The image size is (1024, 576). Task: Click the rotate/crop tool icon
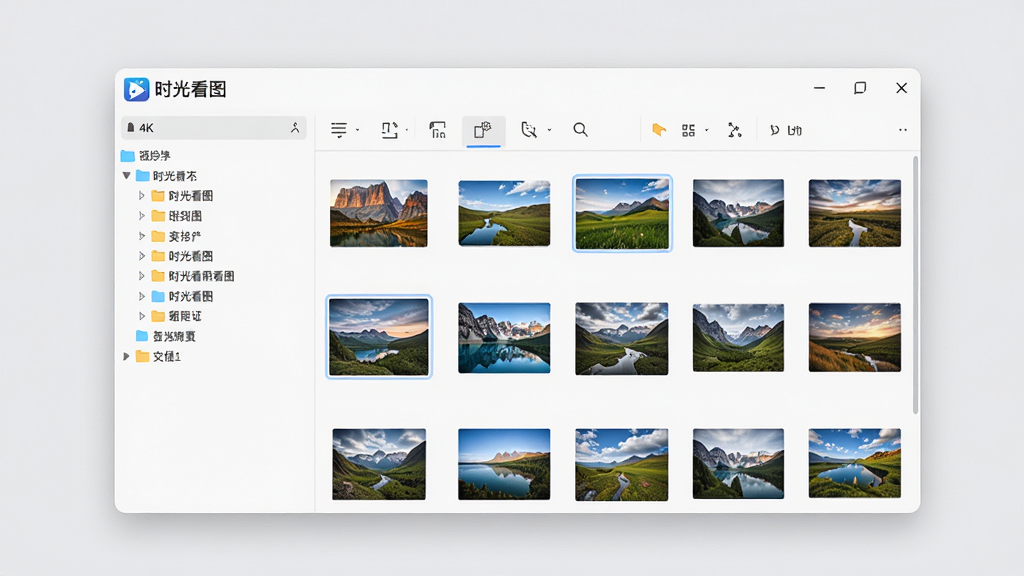coord(390,130)
